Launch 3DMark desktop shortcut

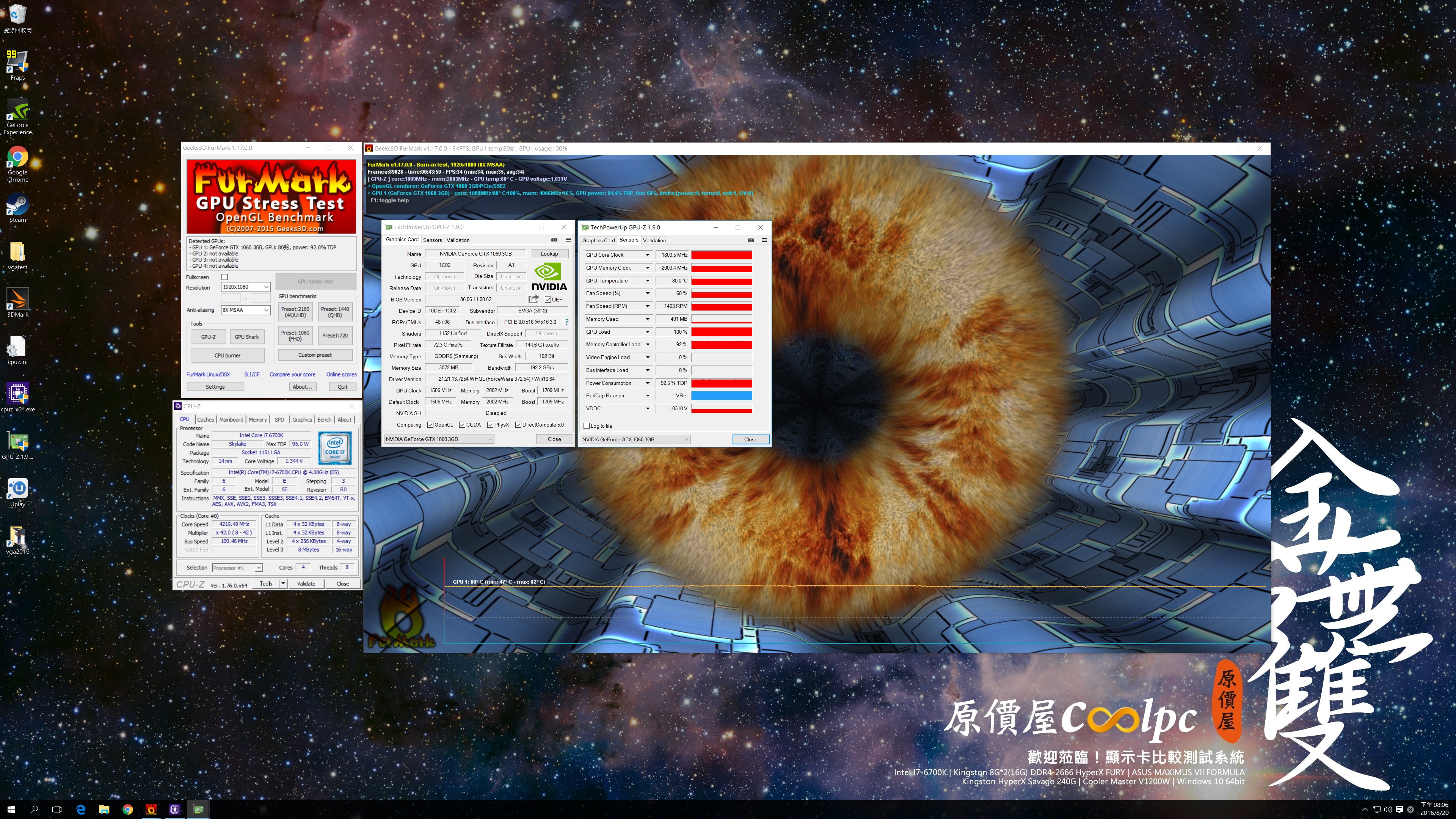17,303
